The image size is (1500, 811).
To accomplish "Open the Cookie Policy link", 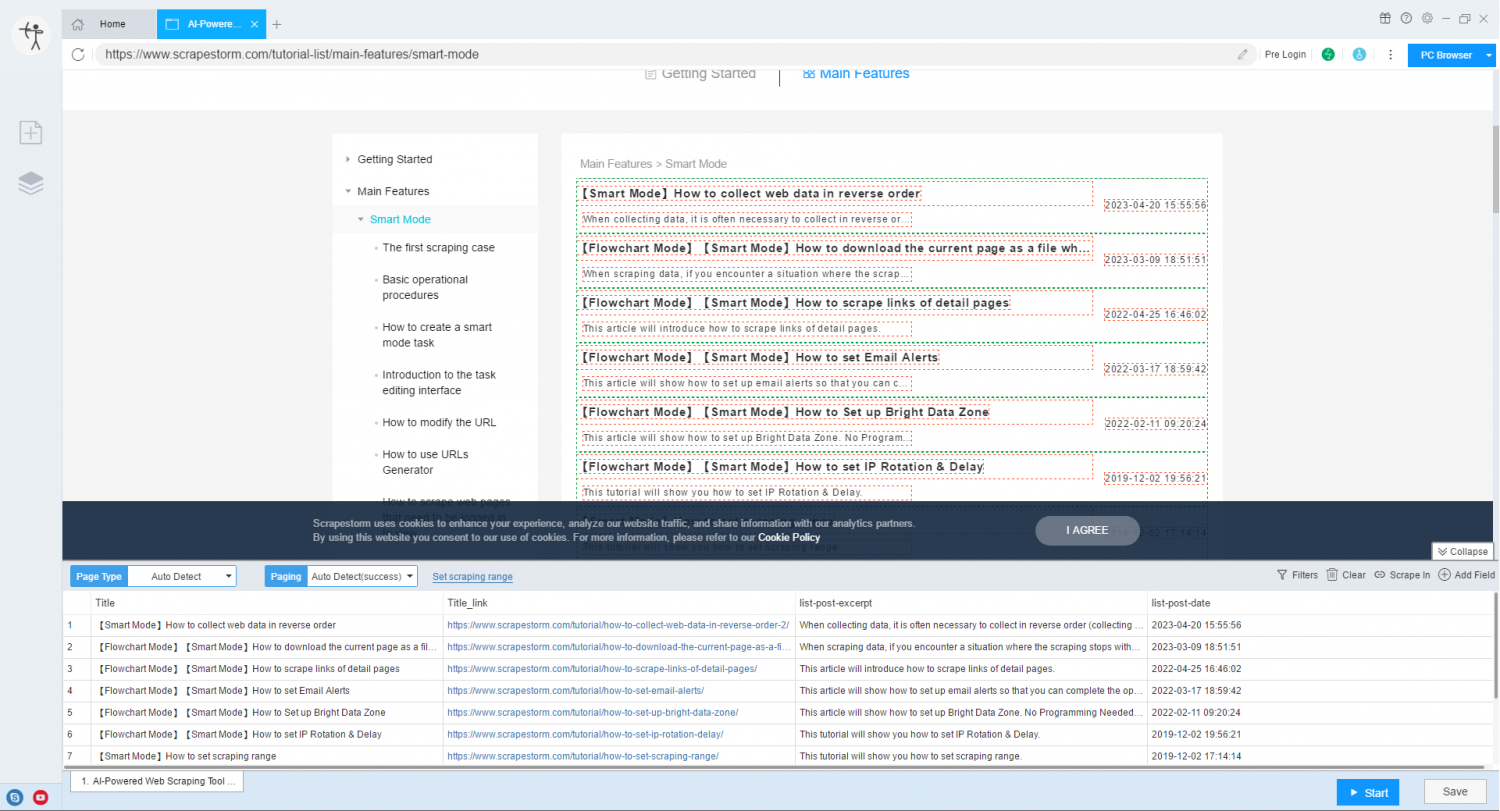I will 789,537.
